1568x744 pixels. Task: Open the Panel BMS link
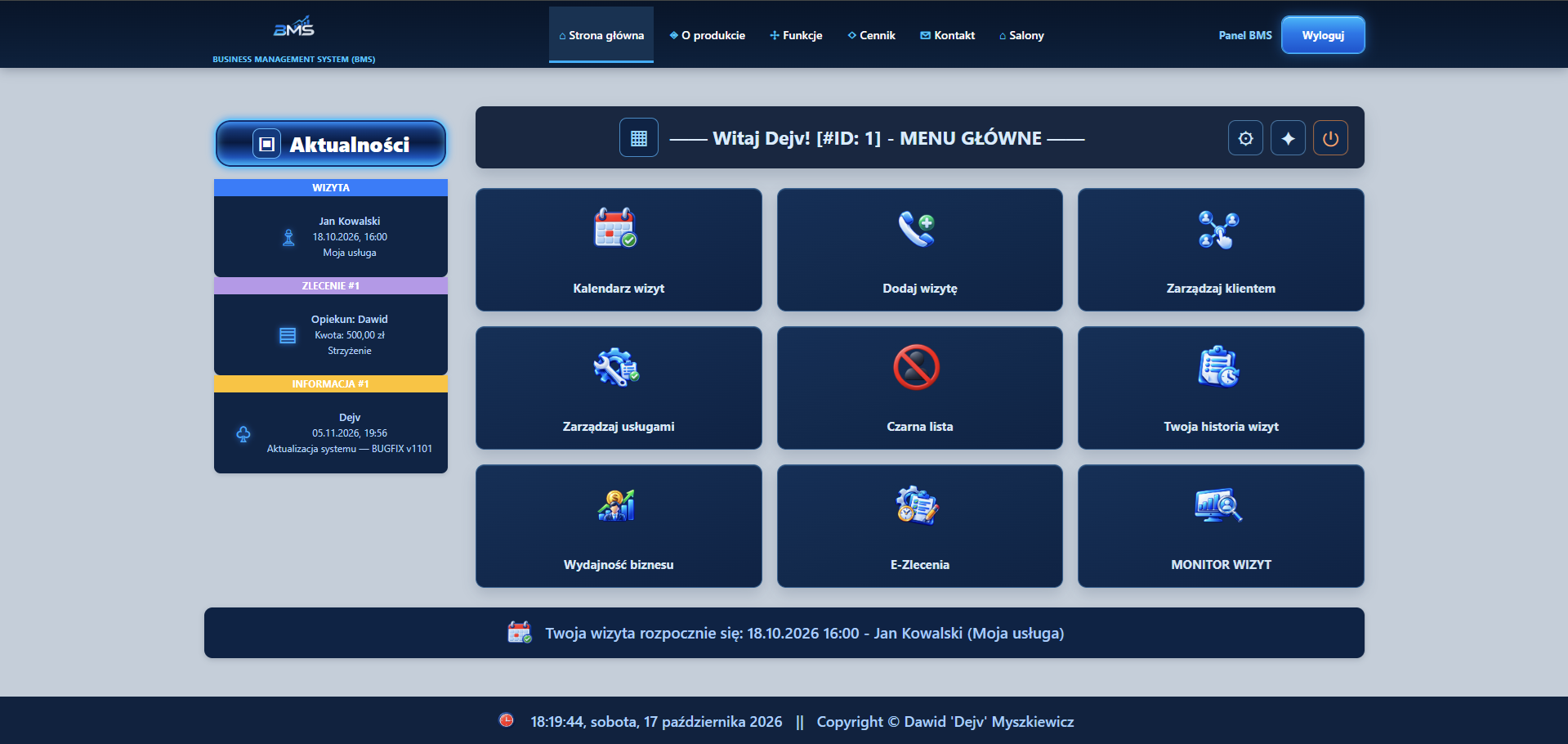1245,35
